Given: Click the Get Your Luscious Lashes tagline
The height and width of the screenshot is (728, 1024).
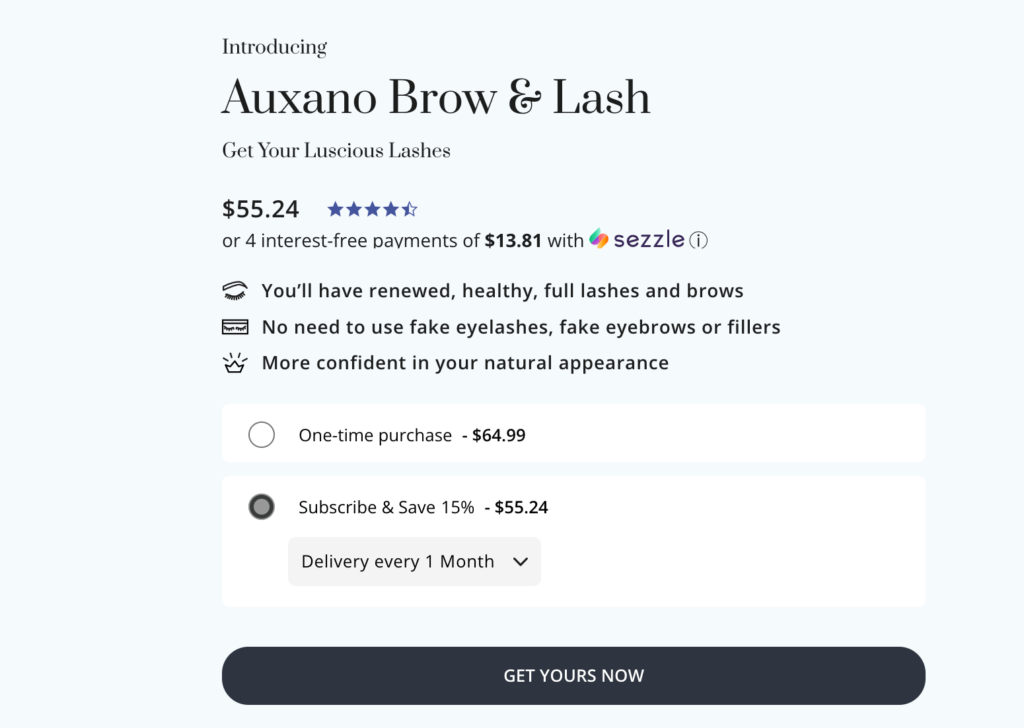Looking at the screenshot, I should point(336,151).
